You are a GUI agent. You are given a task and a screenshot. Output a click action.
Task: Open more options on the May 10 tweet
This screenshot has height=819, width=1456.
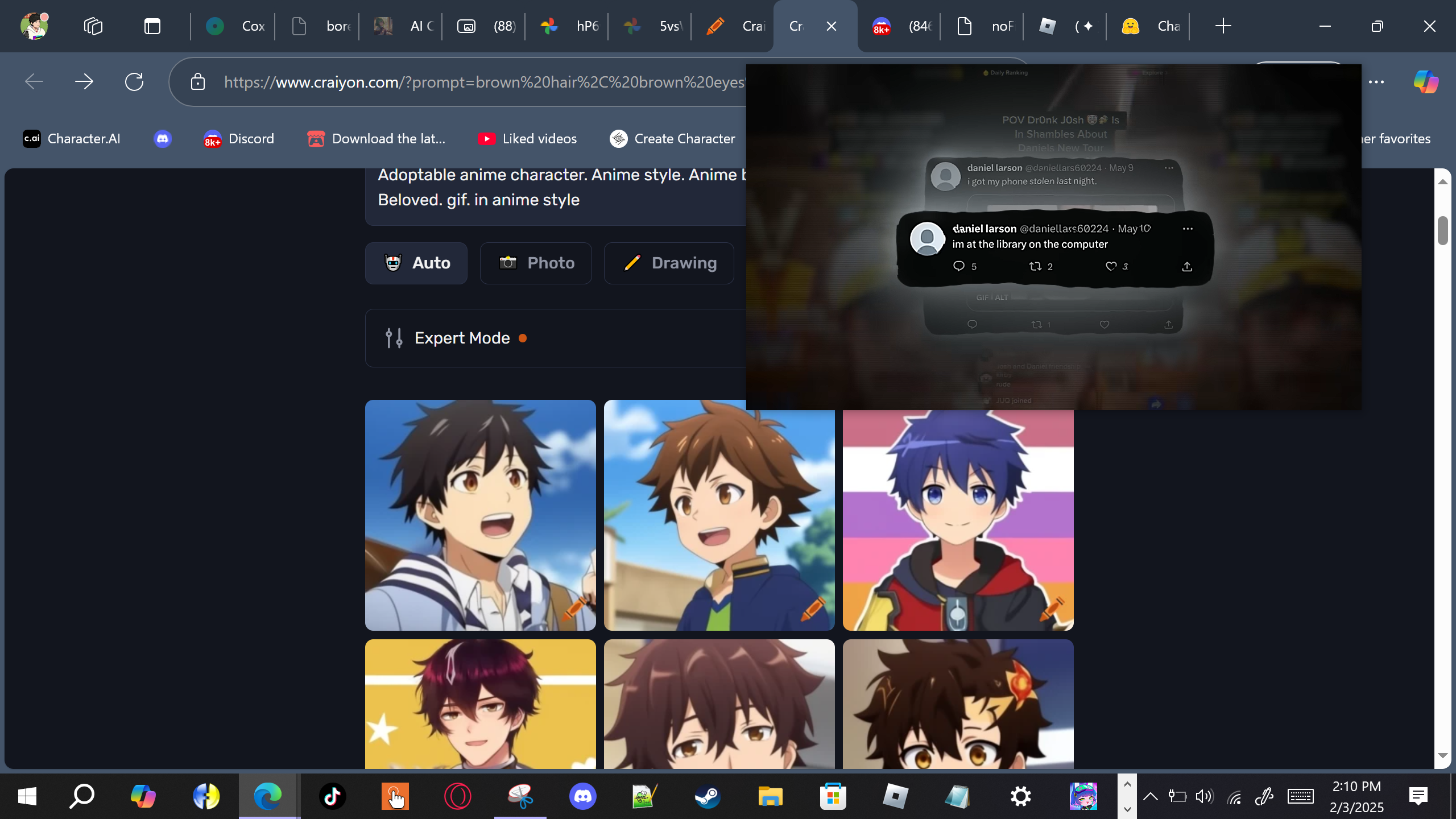coord(1188,229)
